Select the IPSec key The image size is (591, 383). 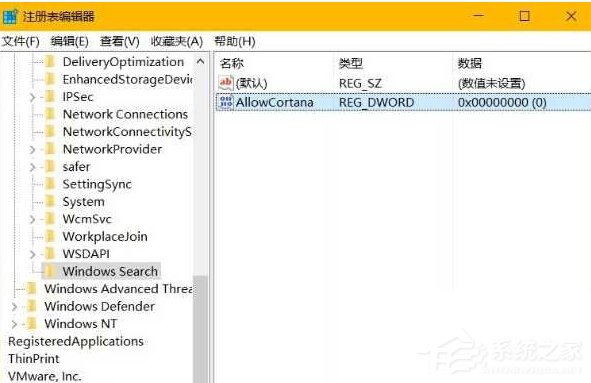click(x=78, y=97)
